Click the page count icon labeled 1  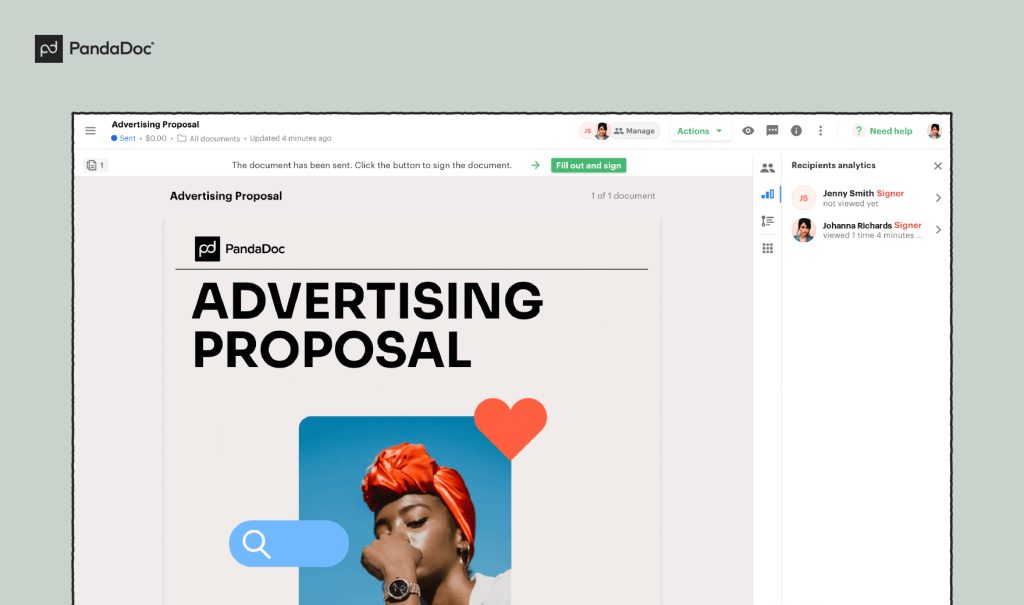(x=95, y=165)
